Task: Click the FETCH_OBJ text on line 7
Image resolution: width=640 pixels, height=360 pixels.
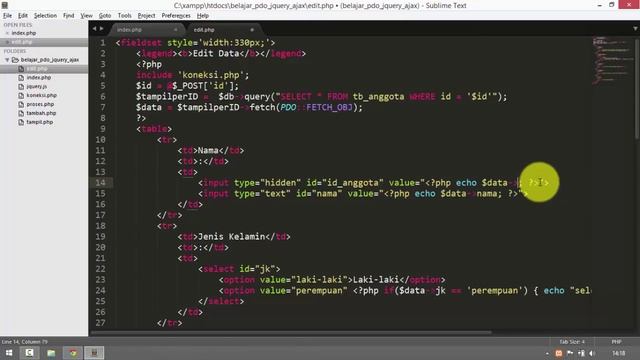Action: coord(329,107)
